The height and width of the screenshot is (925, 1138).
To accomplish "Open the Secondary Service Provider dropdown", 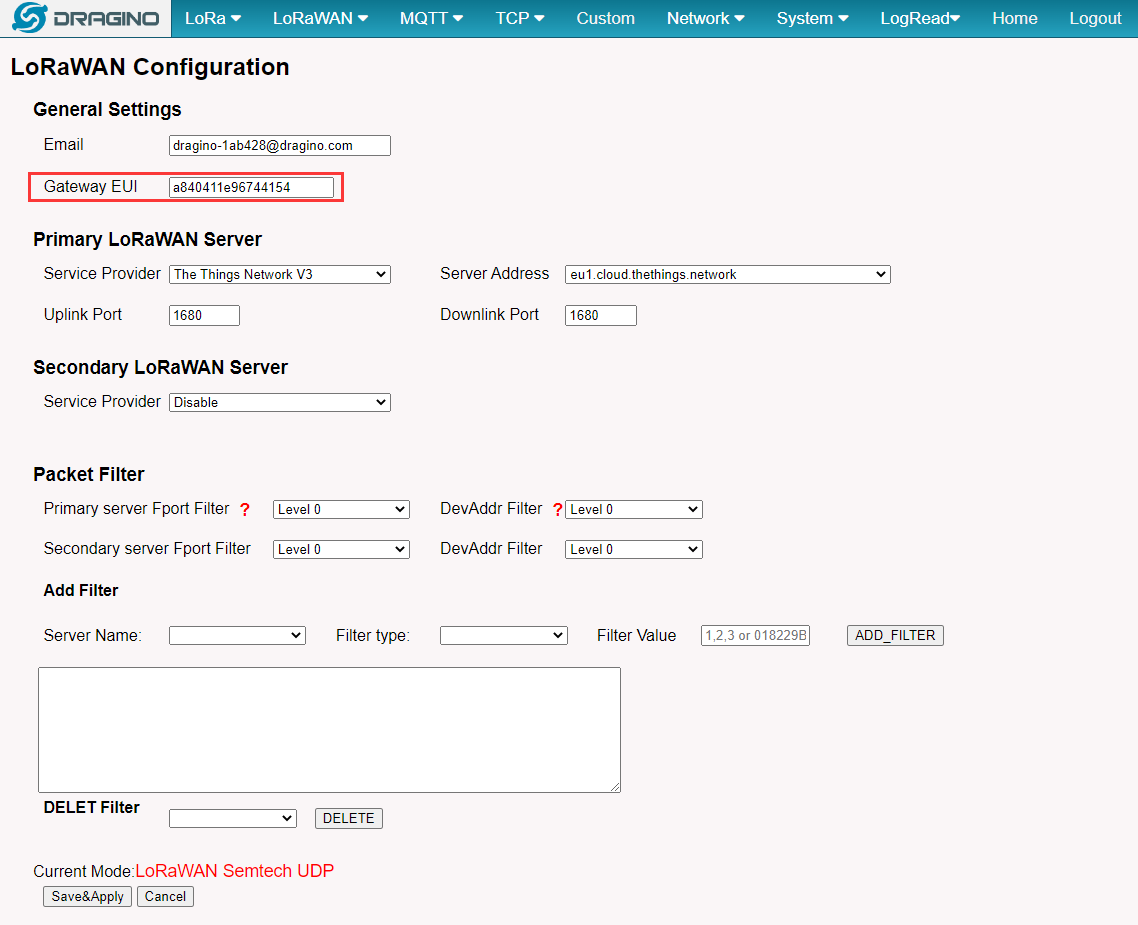I will click(x=279, y=403).
